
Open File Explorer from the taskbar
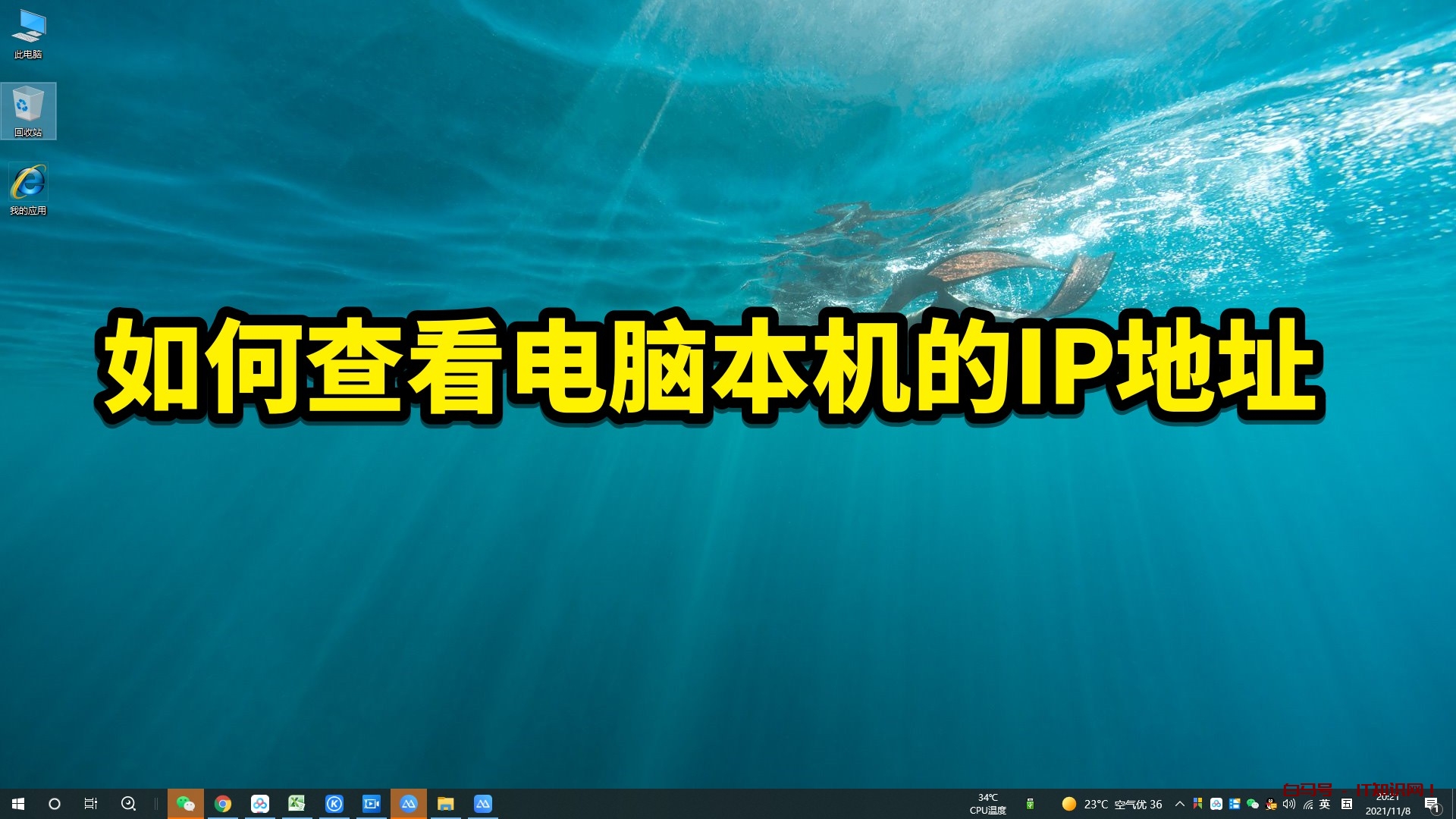click(446, 804)
